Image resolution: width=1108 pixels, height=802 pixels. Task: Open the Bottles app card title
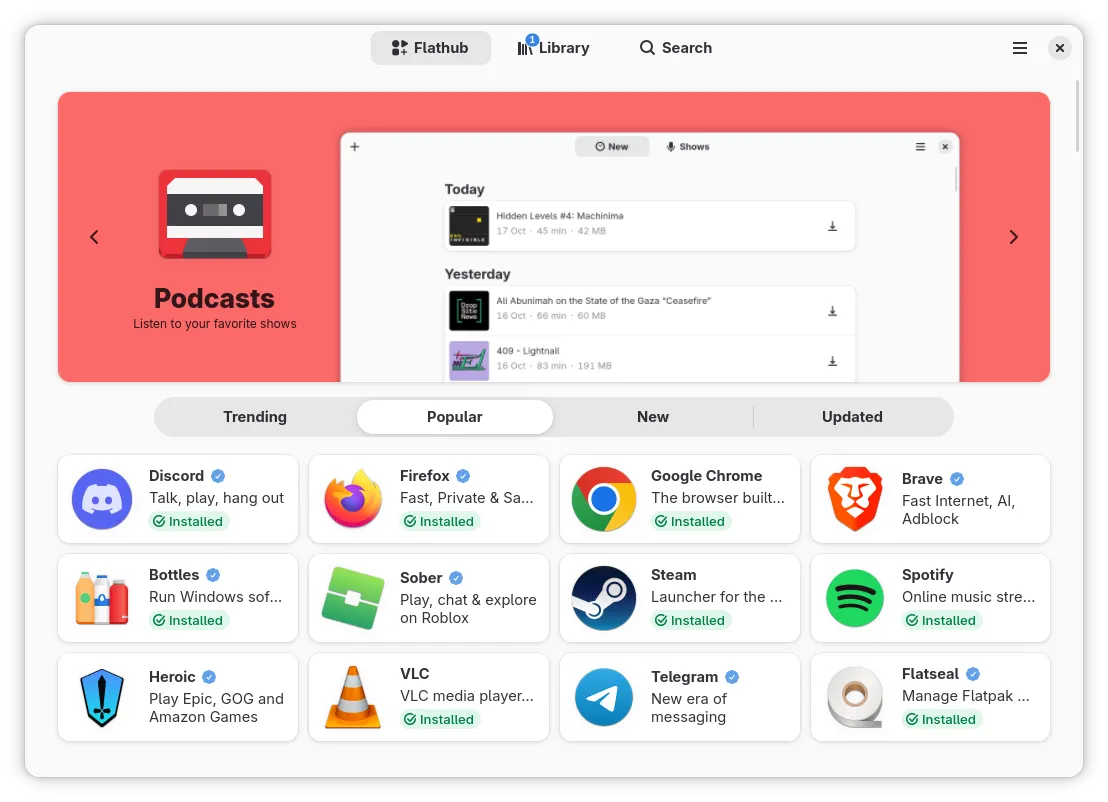click(174, 575)
